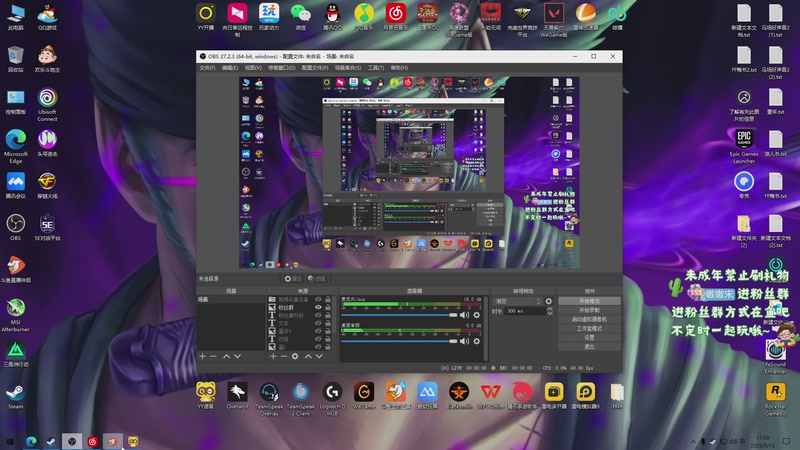Click the YY开播 desktop icon
The height and width of the screenshot is (450, 800).
coord(206,17)
